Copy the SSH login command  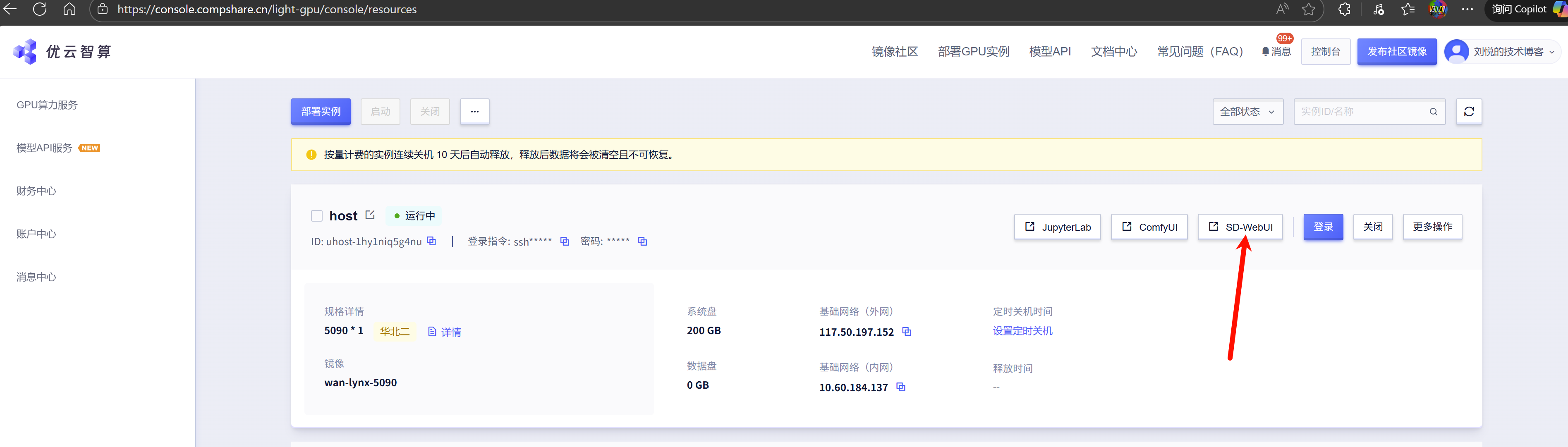[565, 241]
